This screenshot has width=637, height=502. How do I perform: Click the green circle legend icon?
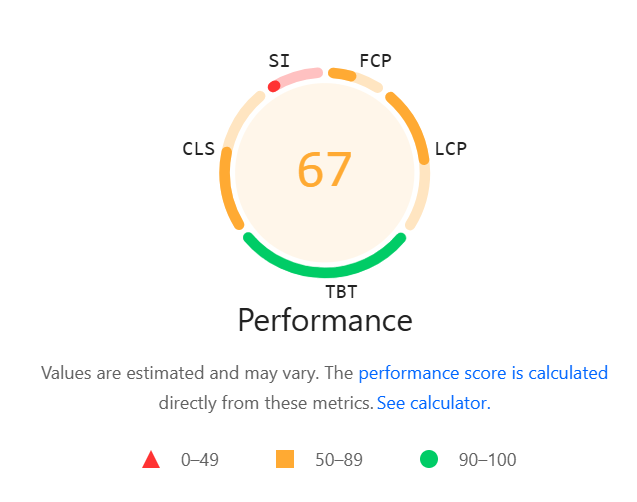pyautogui.click(x=429, y=459)
